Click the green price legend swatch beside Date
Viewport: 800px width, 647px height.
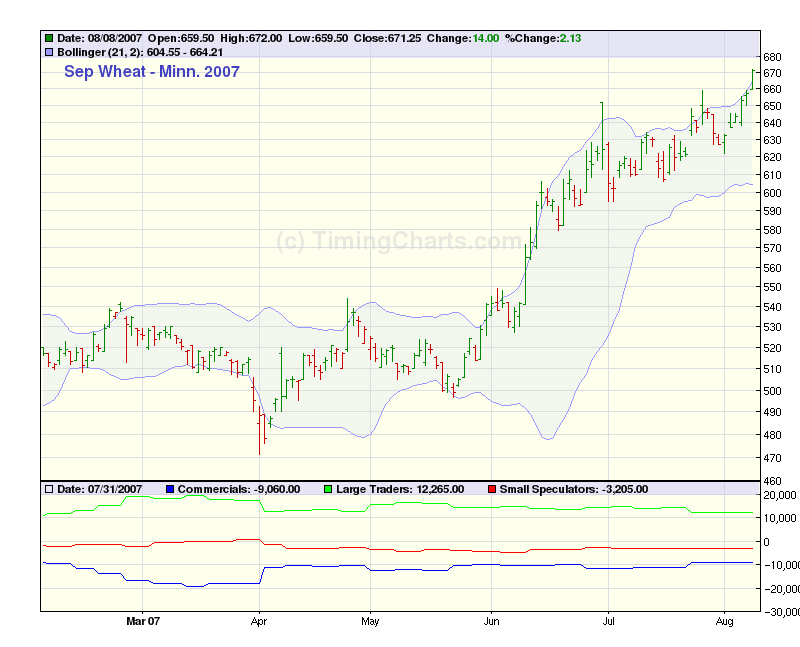[49, 38]
